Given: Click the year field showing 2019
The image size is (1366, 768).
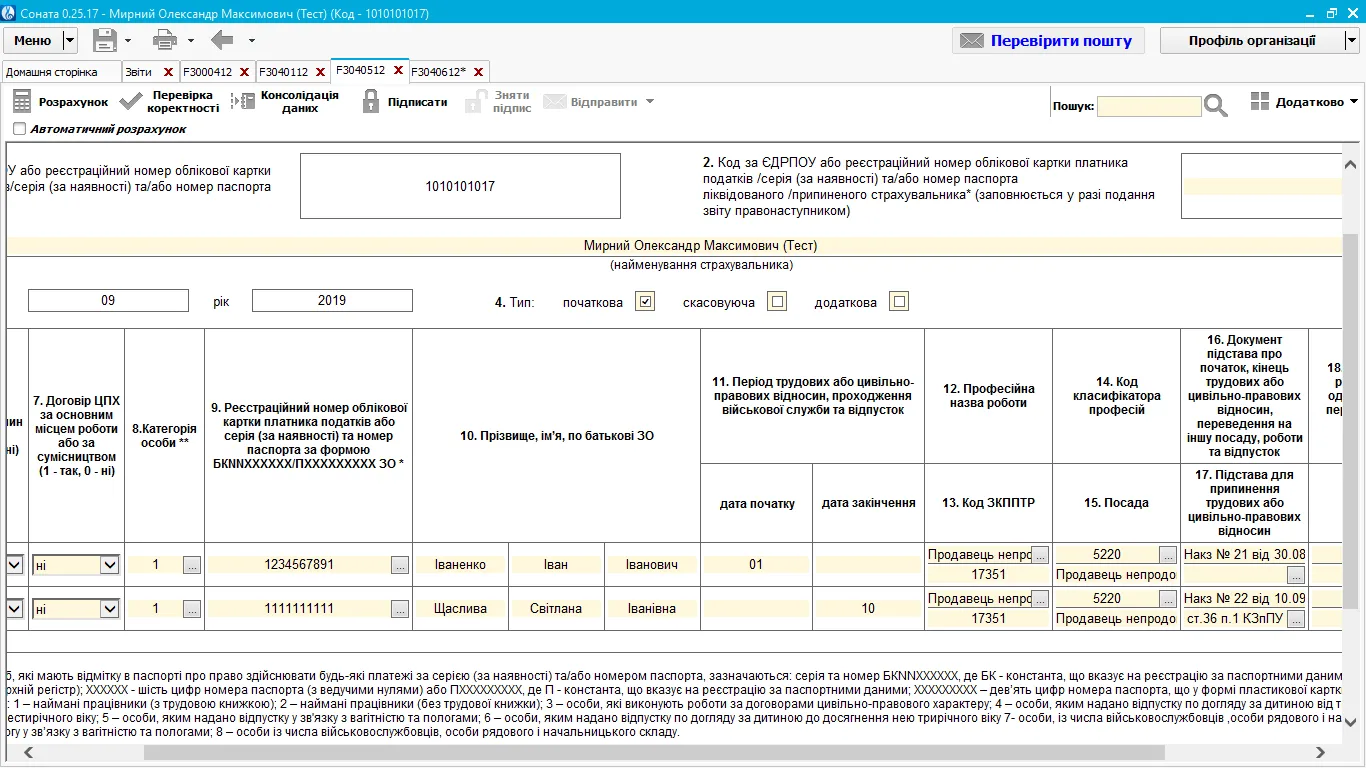Looking at the screenshot, I should (x=332, y=300).
